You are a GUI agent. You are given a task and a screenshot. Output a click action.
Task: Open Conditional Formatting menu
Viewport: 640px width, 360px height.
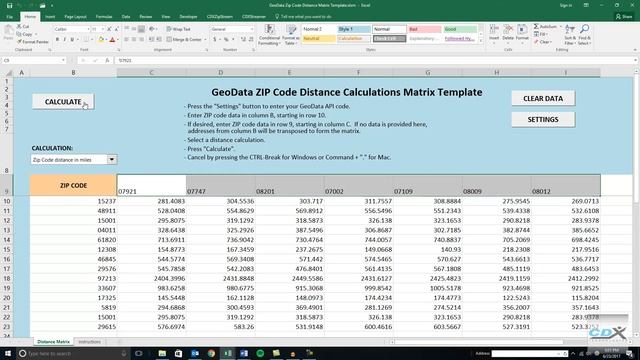pyautogui.click(x=269, y=34)
